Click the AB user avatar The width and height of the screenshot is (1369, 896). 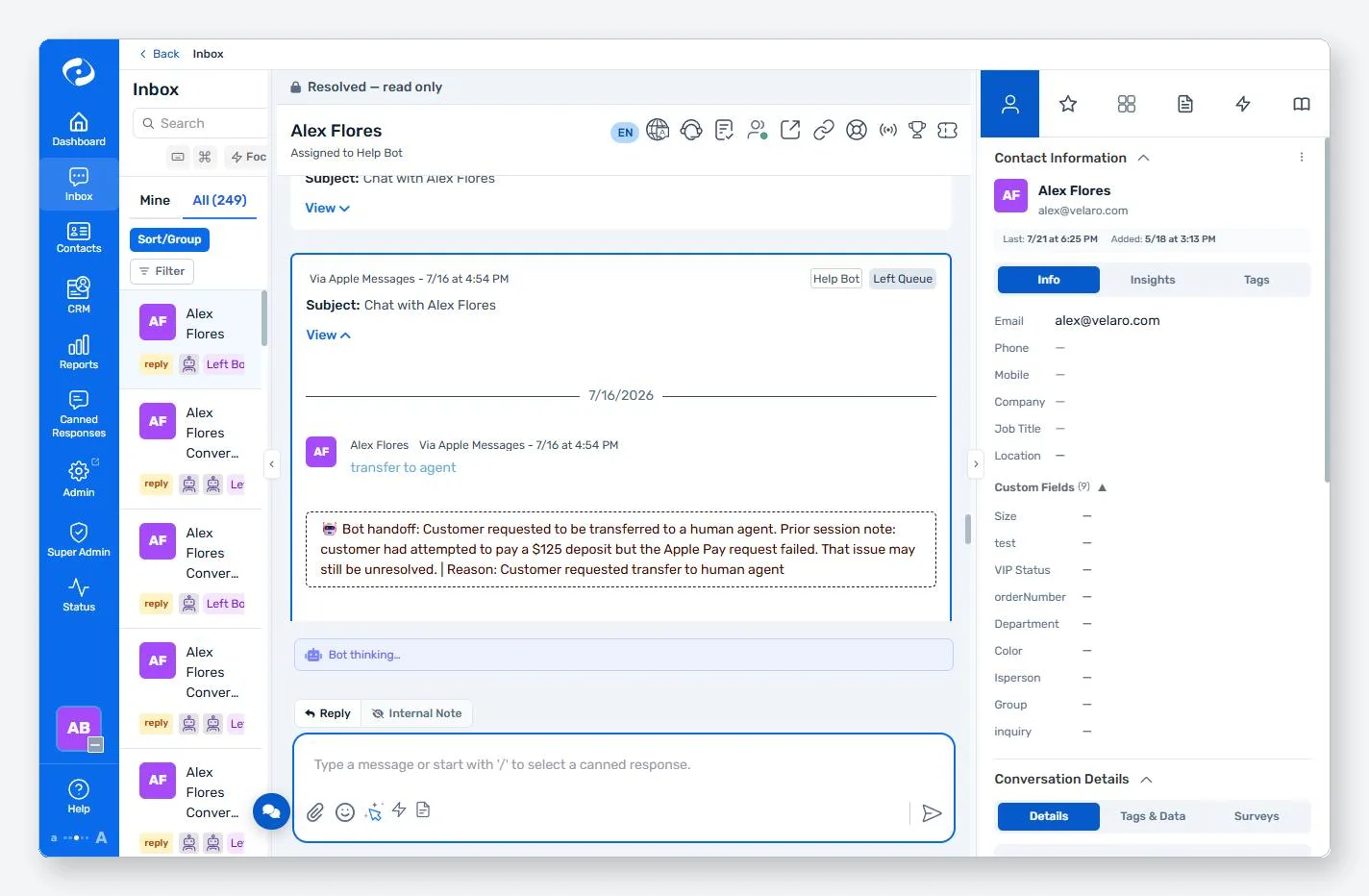79,728
